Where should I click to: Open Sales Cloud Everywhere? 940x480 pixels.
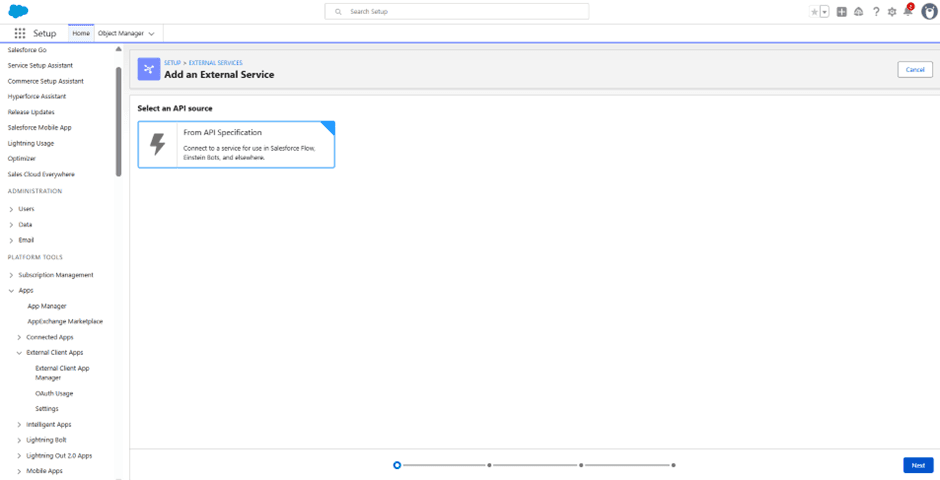coord(41,174)
